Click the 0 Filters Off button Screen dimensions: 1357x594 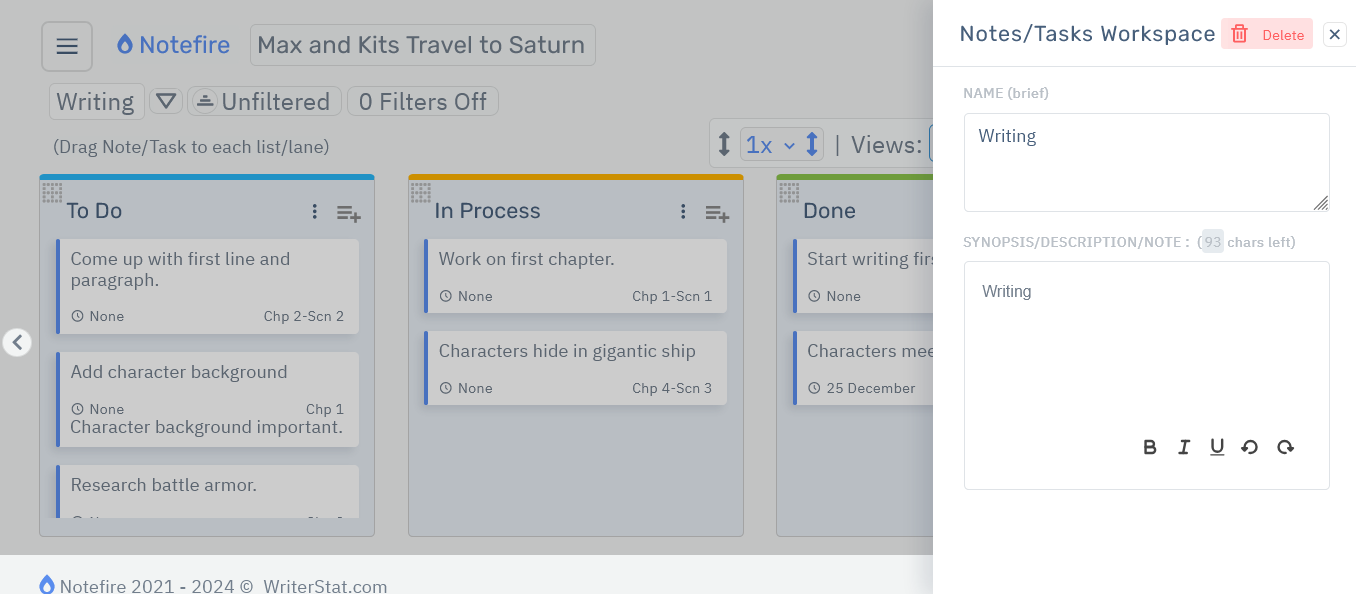(x=422, y=101)
